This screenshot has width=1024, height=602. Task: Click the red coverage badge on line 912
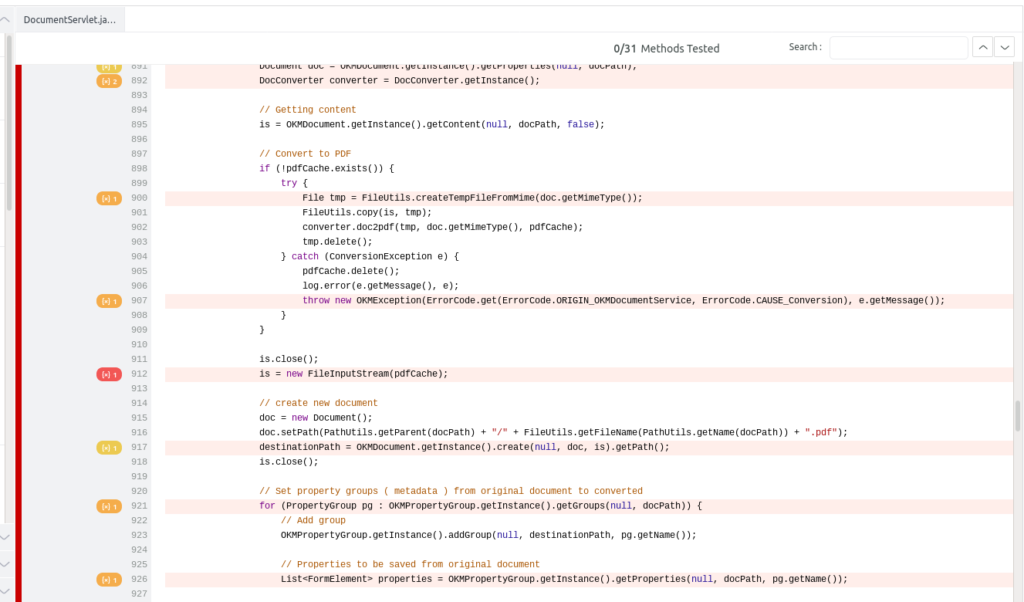[108, 373]
